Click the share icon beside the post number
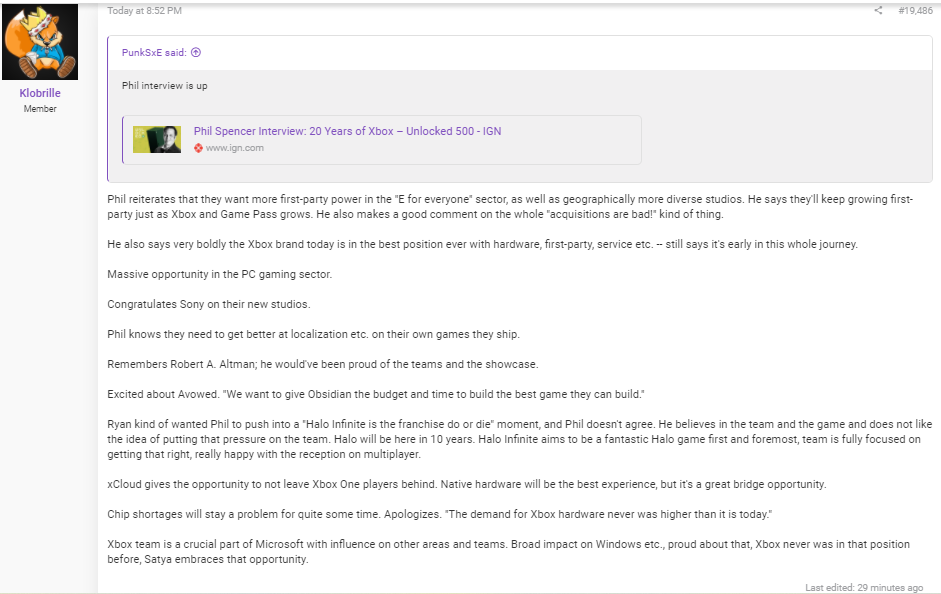This screenshot has width=941, height=594. tap(878, 11)
